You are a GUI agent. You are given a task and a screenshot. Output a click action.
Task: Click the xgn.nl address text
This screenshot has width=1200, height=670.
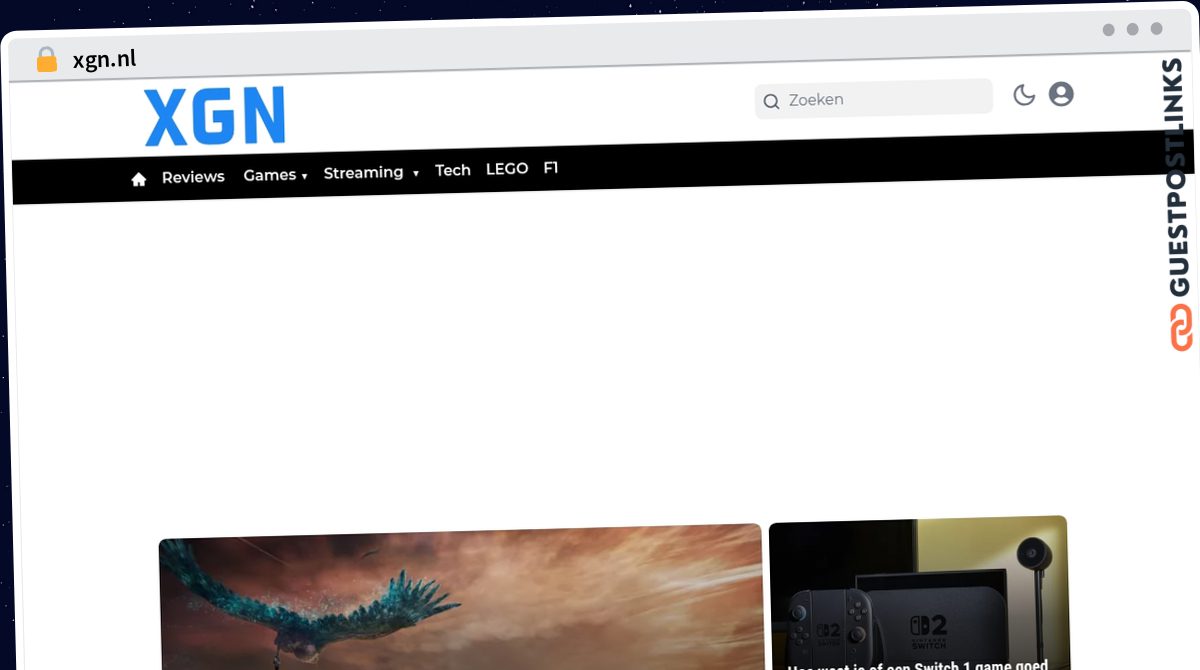[x=104, y=59]
